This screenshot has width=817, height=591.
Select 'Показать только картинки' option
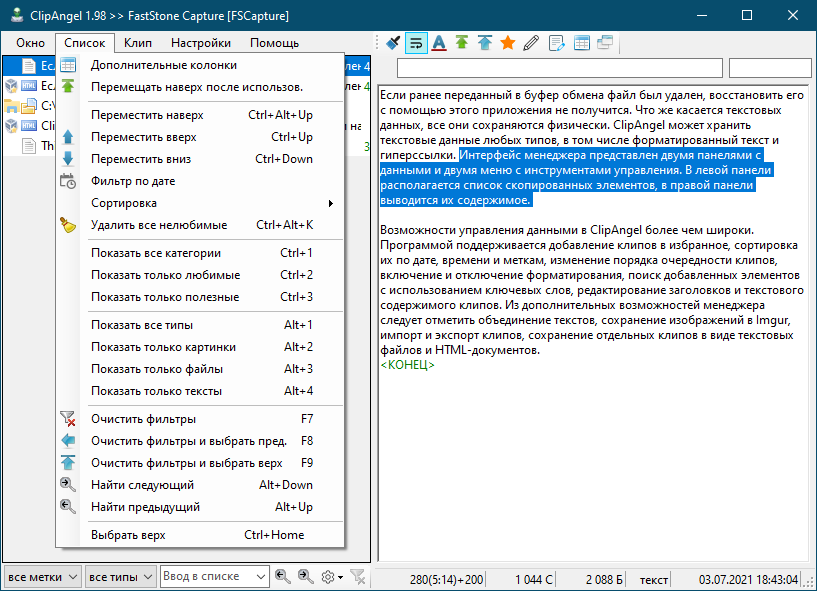pos(200,347)
